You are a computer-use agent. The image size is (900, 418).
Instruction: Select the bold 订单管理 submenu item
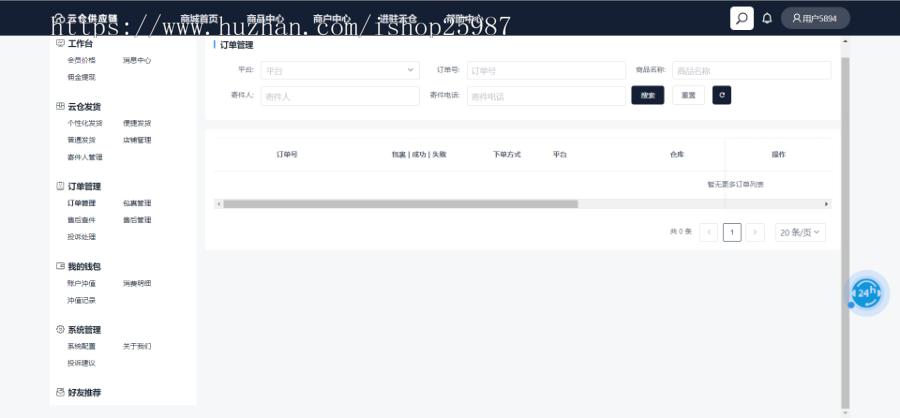pyautogui.click(x=82, y=203)
